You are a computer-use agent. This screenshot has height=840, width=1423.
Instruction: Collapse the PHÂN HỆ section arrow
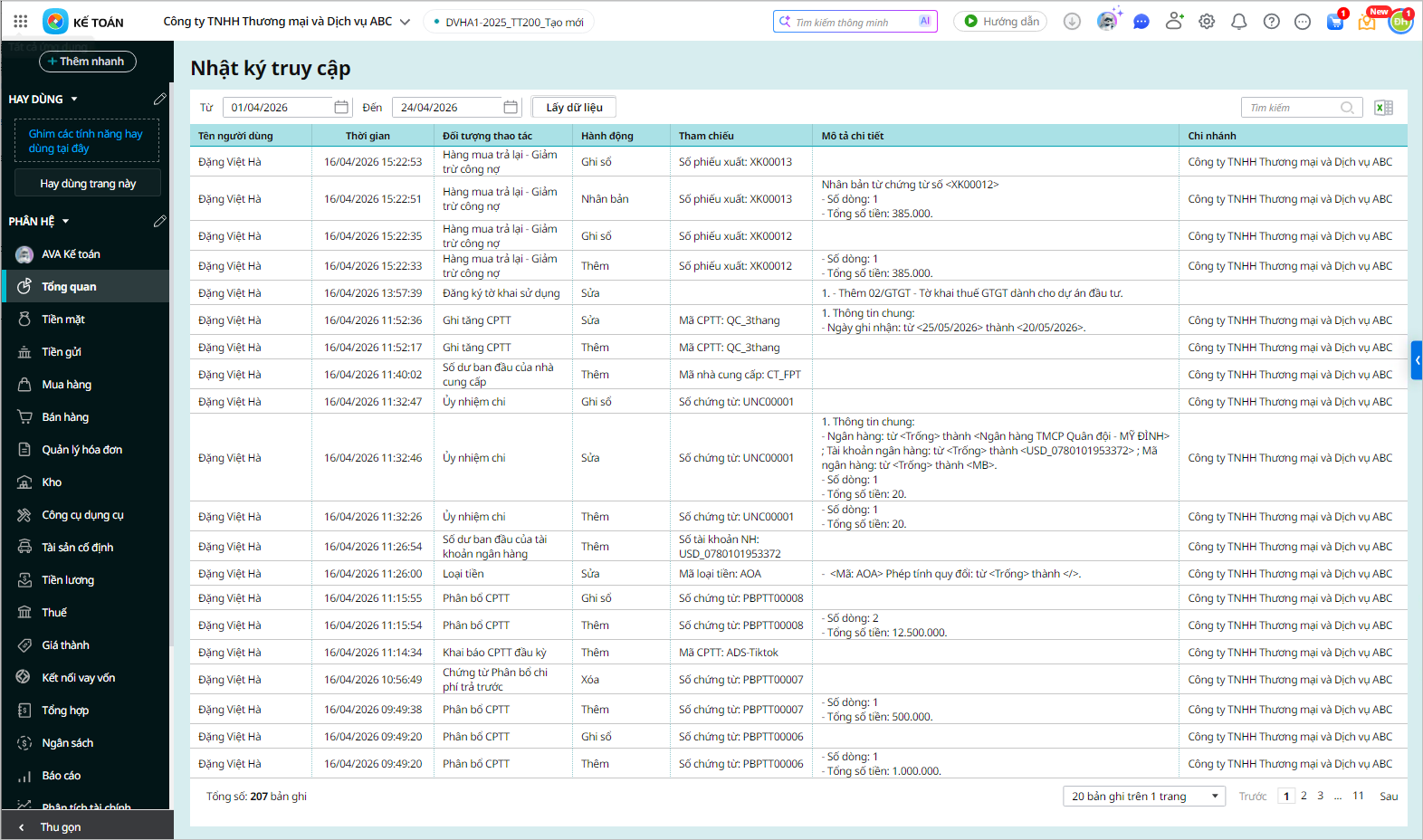pos(66,222)
